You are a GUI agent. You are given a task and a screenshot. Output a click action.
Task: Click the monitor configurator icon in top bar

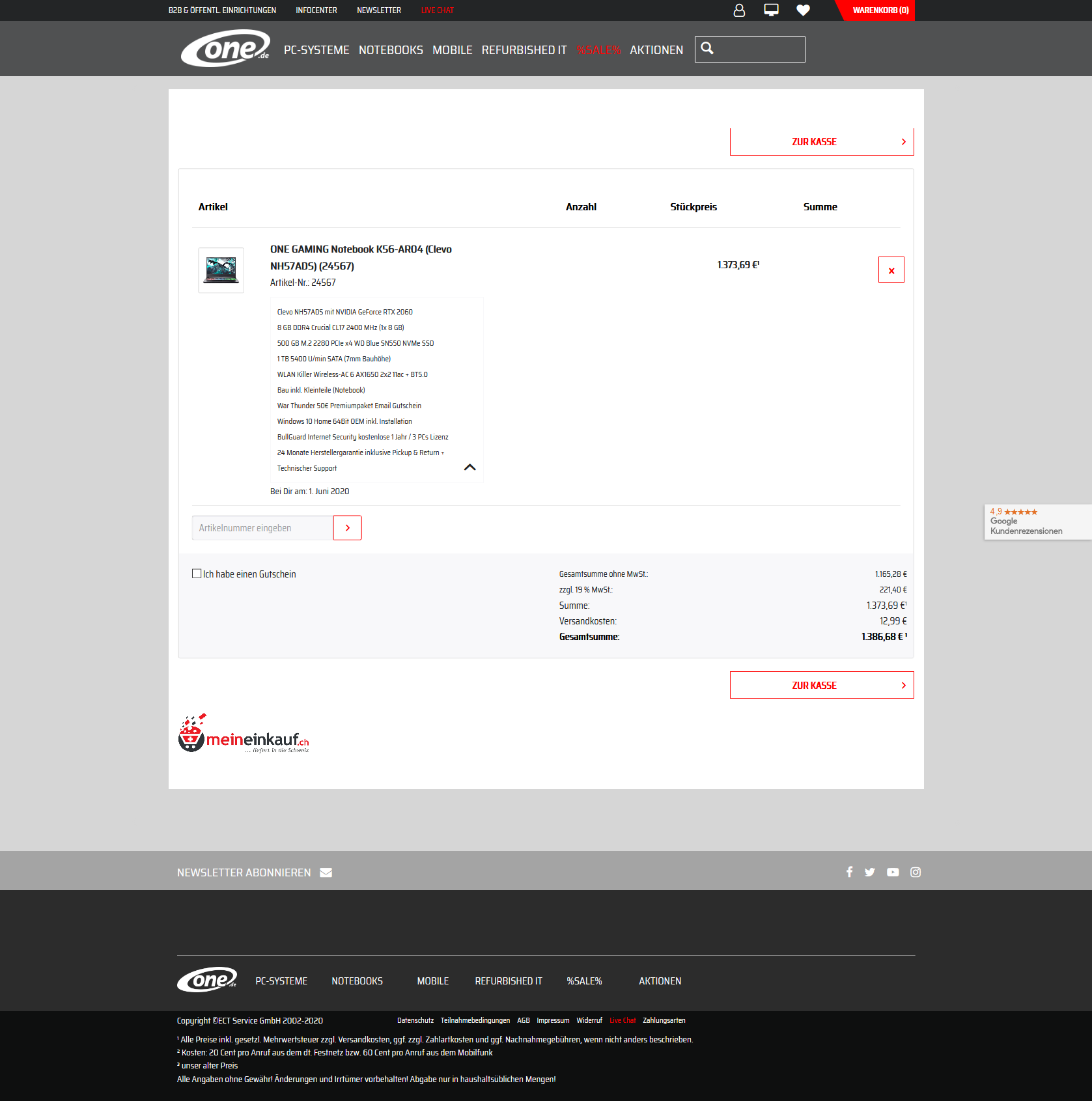(771, 10)
